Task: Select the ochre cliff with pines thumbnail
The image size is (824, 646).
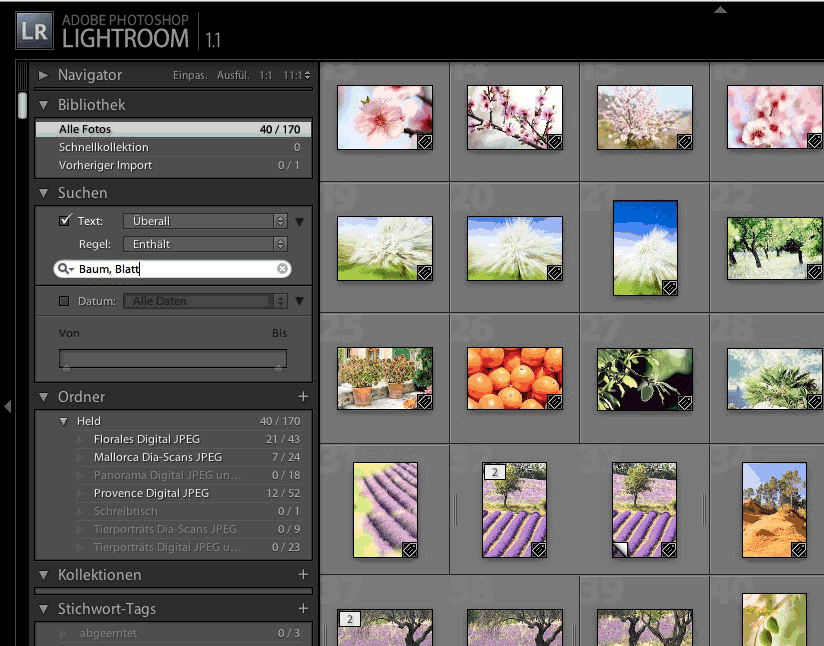Action: click(x=775, y=510)
